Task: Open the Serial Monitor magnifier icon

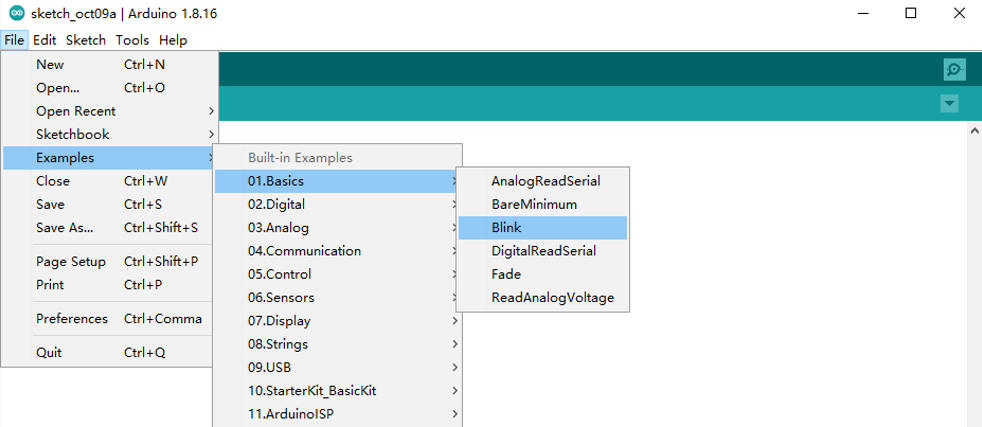Action: (954, 69)
